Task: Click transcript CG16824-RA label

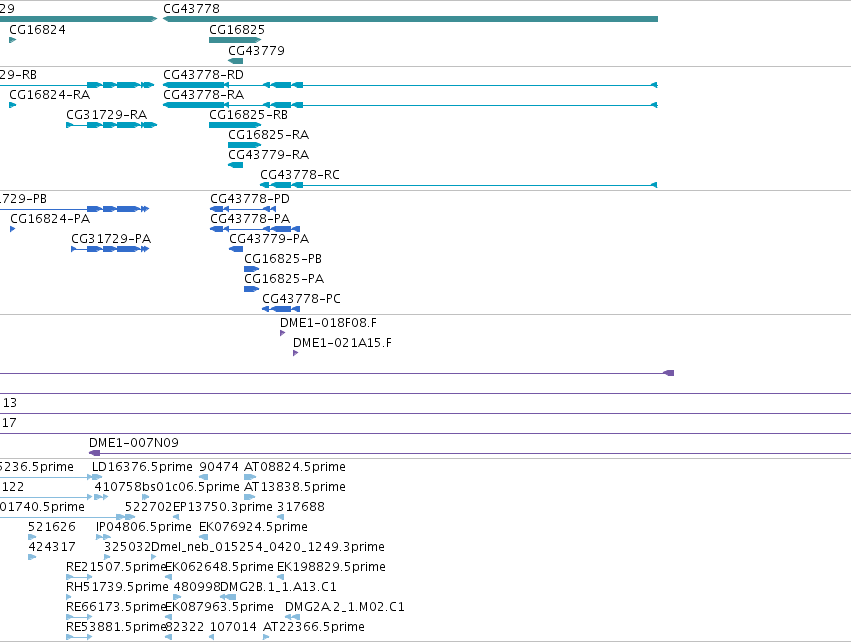Action: click(x=49, y=95)
